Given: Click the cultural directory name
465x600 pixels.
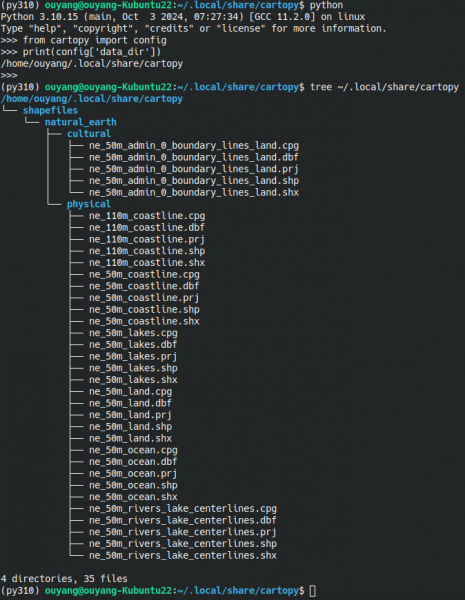Looking at the screenshot, I should [x=89, y=134].
